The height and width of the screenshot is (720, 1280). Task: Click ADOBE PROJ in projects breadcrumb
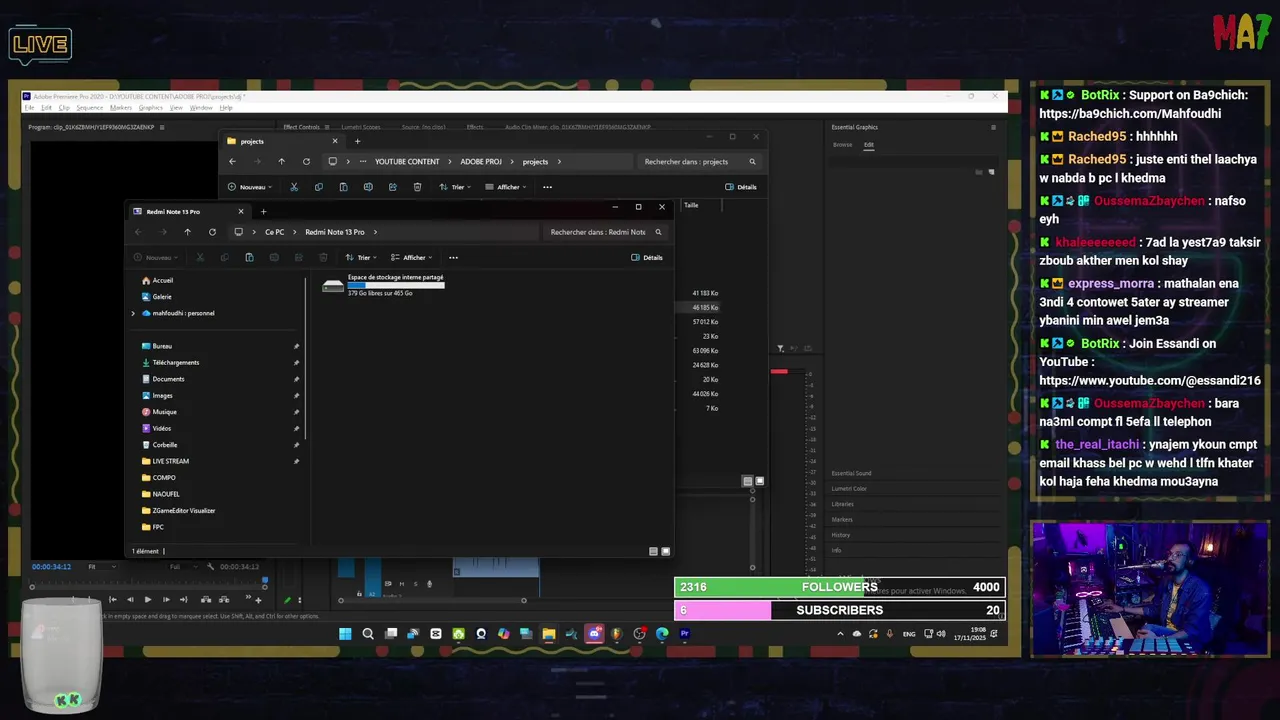(x=481, y=162)
